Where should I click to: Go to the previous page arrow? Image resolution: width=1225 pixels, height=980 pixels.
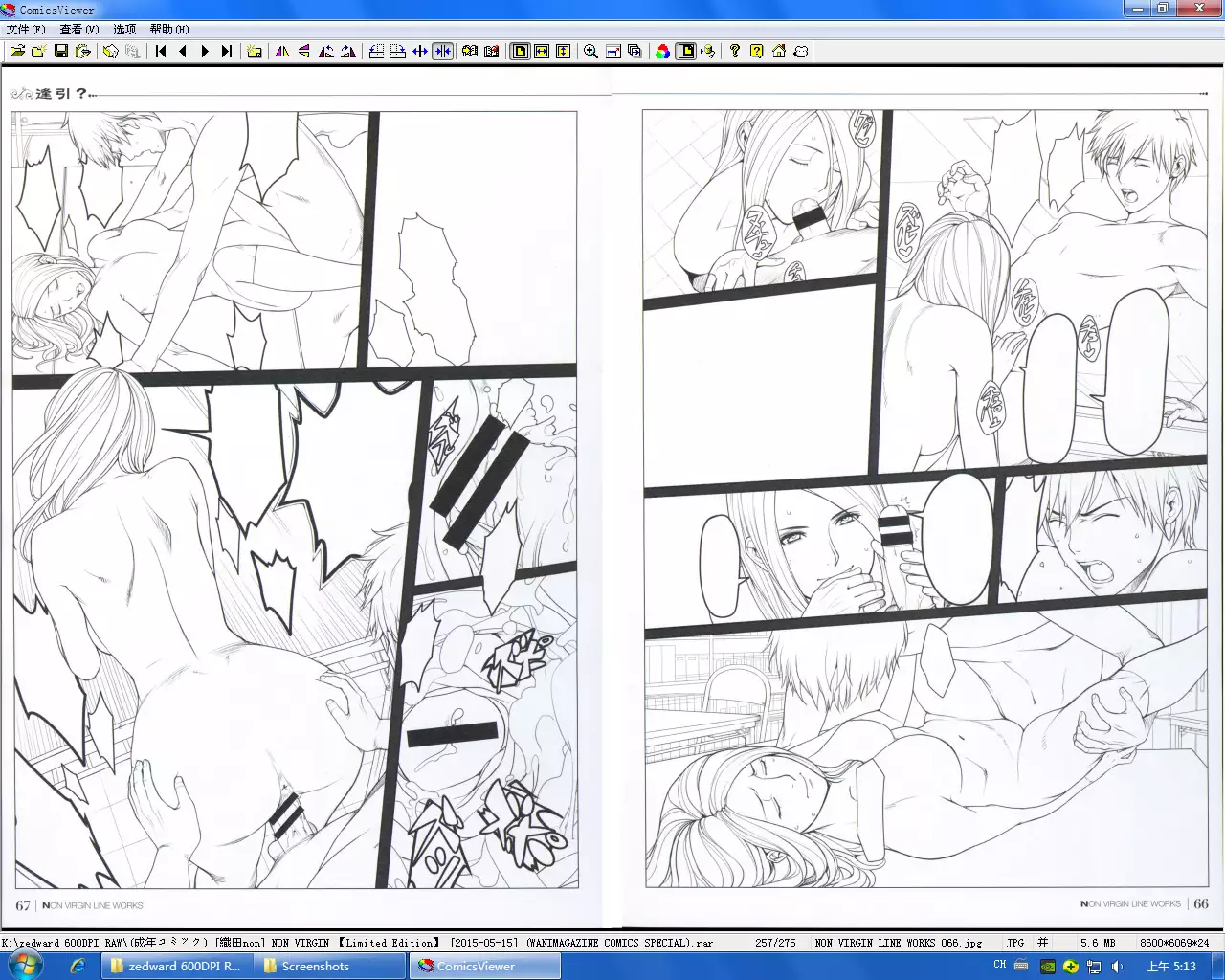(x=183, y=52)
